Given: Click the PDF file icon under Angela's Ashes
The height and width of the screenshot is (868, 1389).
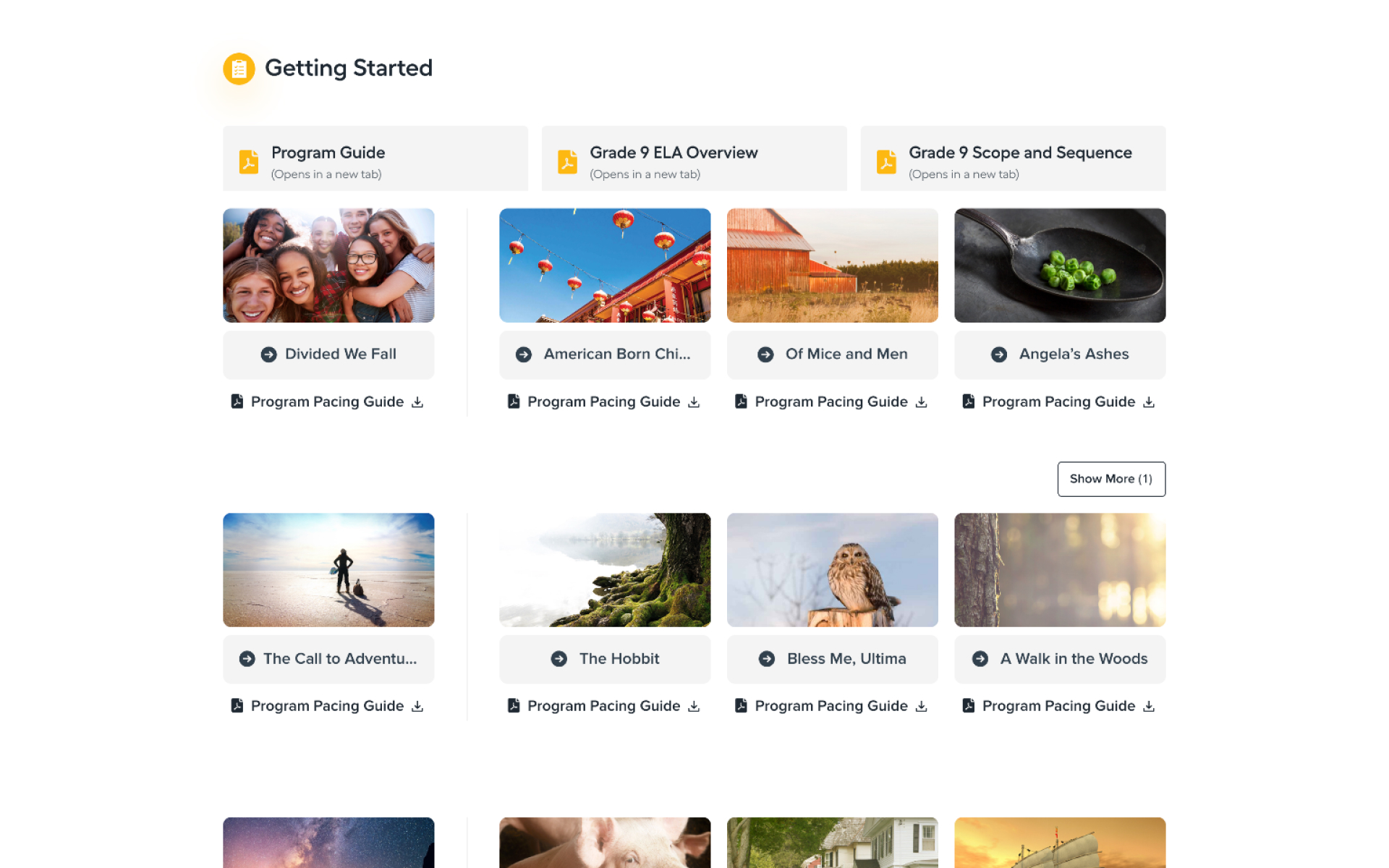Looking at the screenshot, I should point(969,401).
